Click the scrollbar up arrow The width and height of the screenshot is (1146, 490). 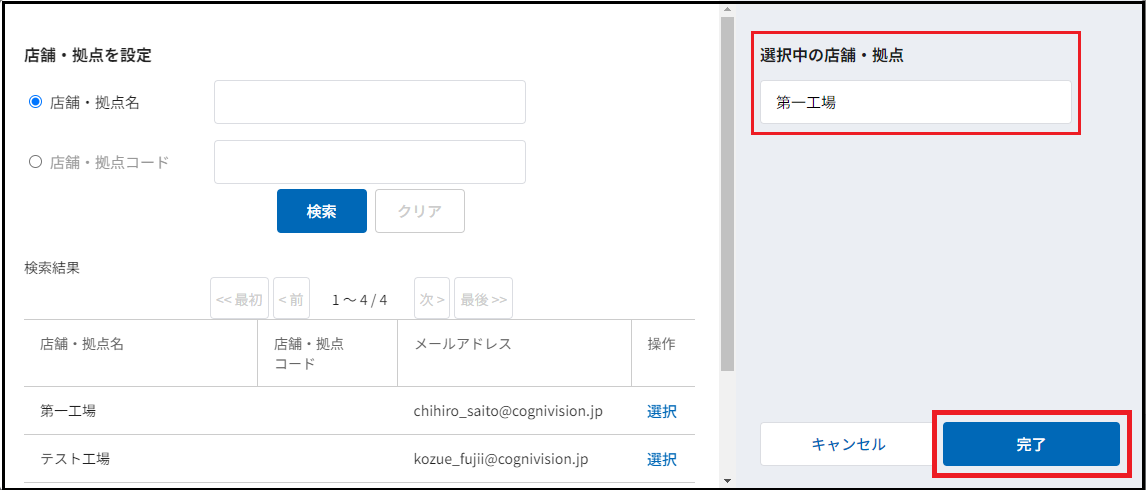[727, 9]
